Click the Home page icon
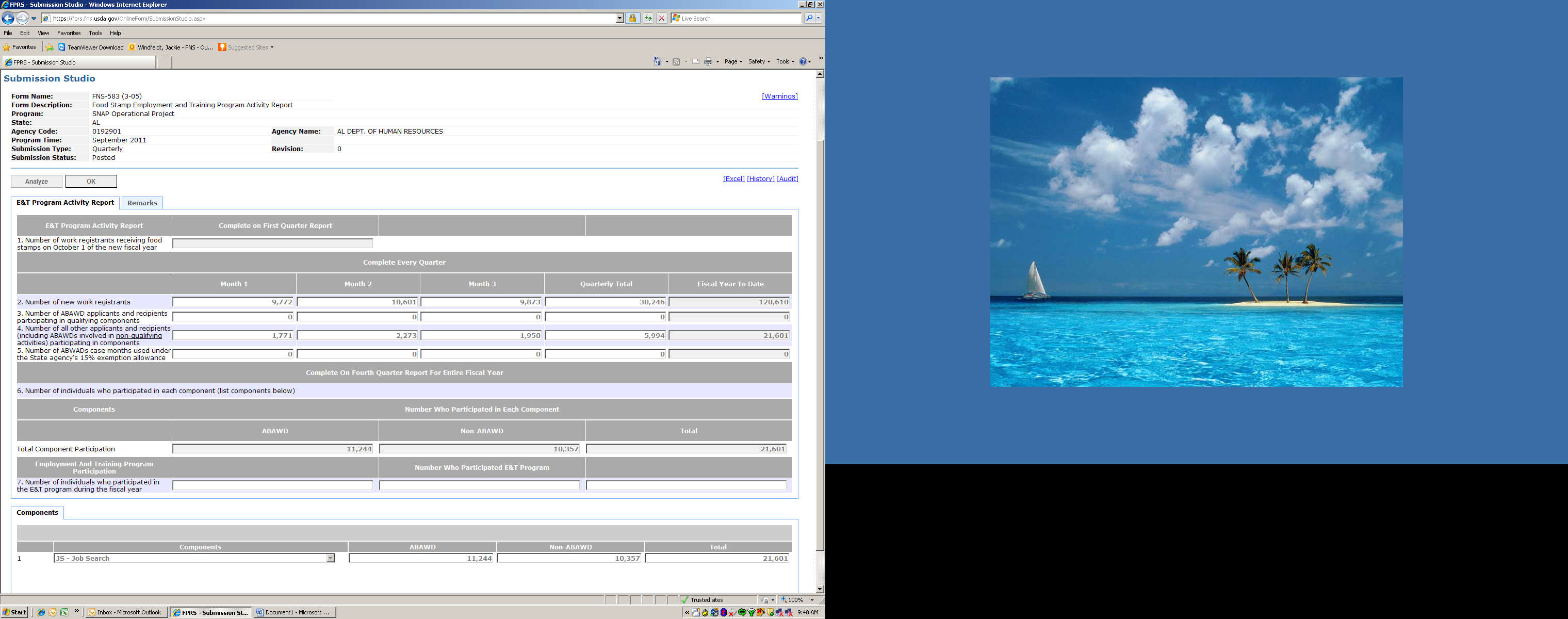Viewport: 1568px width, 619px height. coord(658,61)
